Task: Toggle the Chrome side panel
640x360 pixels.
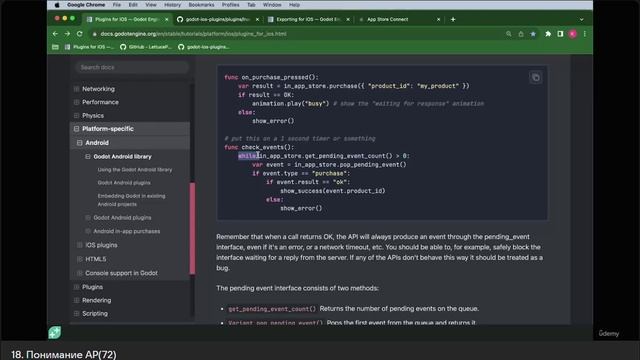Action: [560, 34]
